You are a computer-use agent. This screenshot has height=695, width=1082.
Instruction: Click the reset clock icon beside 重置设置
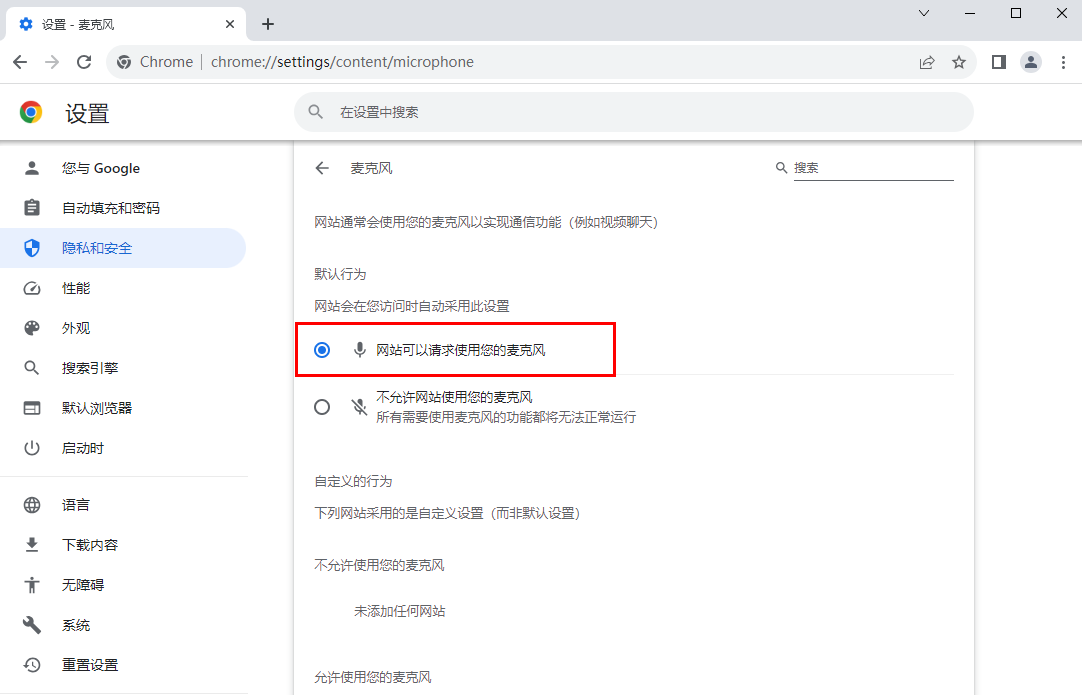pyautogui.click(x=32, y=665)
